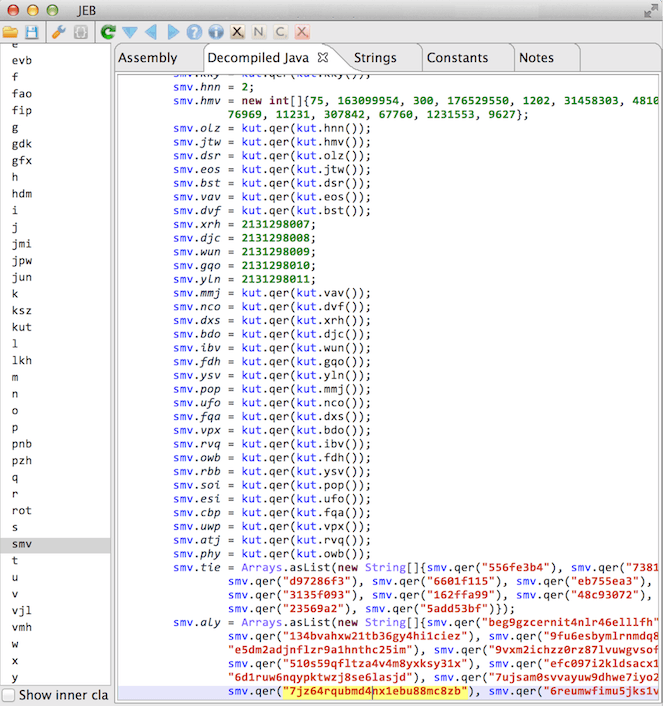Navigate forward with blue right arrow

click(173, 32)
